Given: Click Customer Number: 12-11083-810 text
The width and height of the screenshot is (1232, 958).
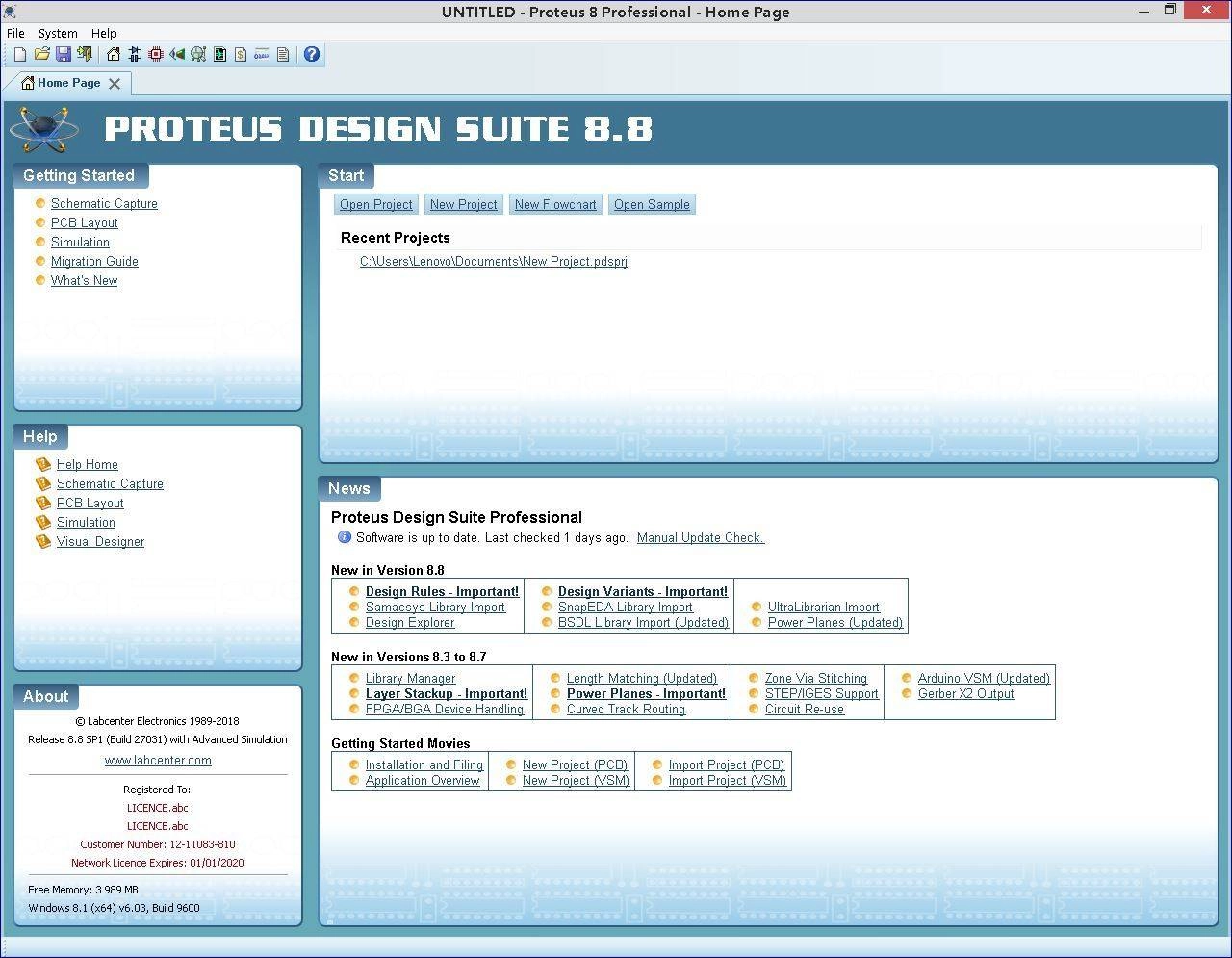Looking at the screenshot, I should click(158, 844).
